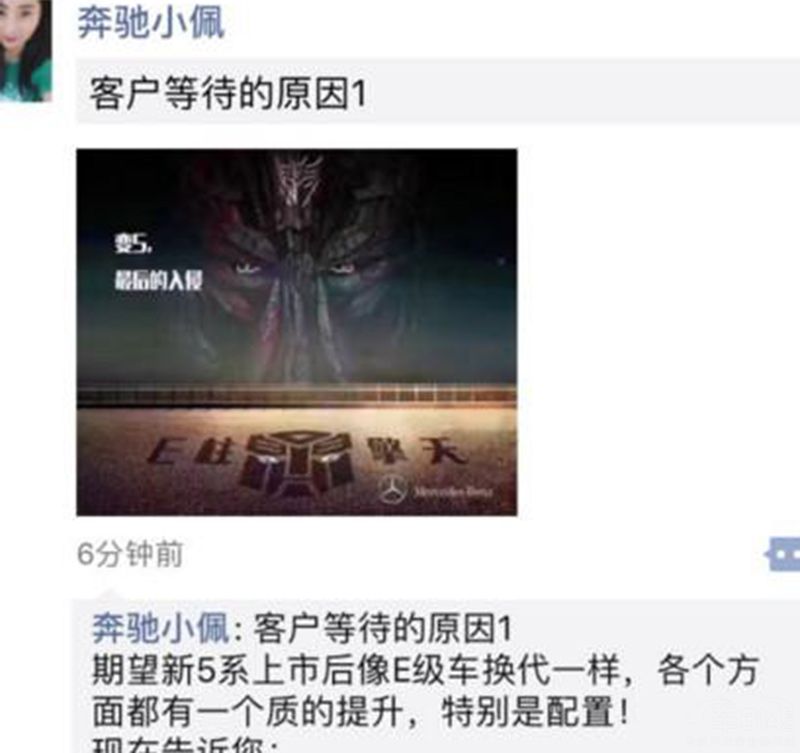The image size is (800, 753).
Task: Tap the 6分钟前 timestamp
Action: (130, 554)
